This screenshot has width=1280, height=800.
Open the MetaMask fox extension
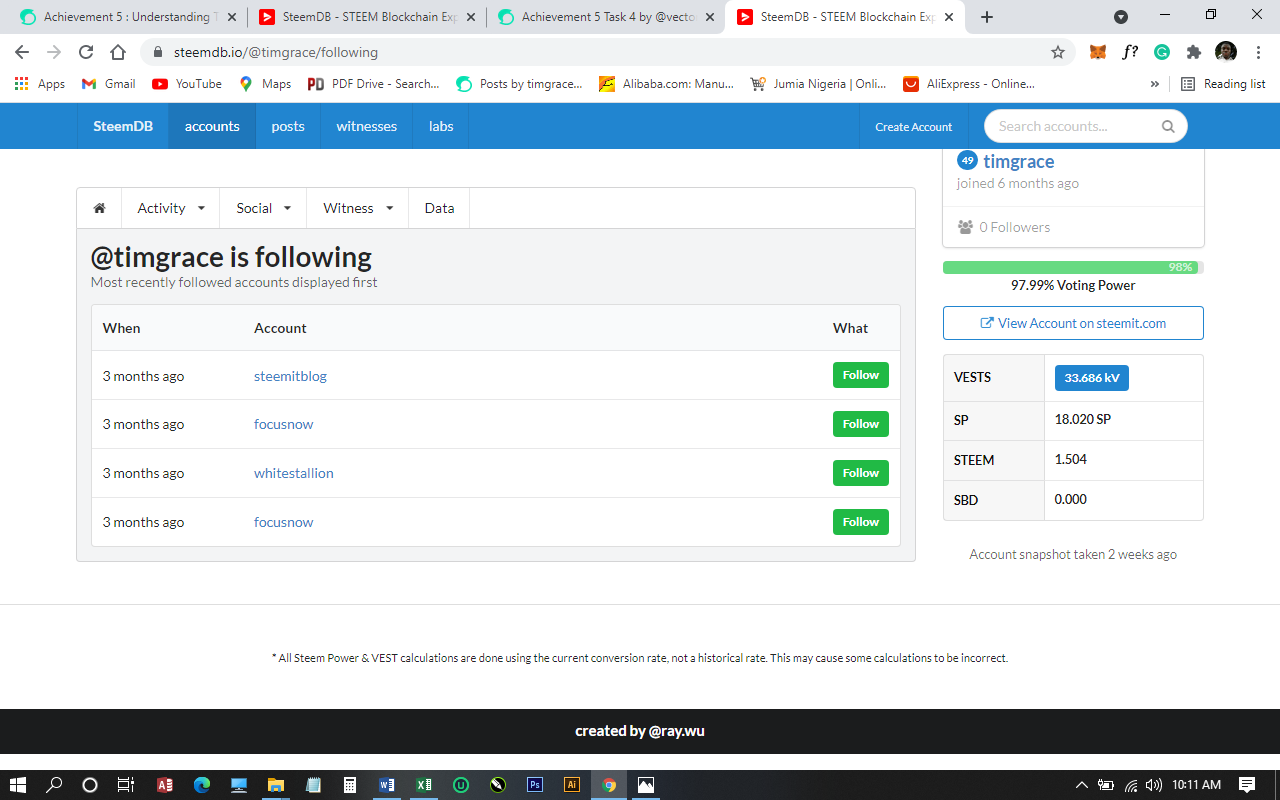(x=1098, y=52)
